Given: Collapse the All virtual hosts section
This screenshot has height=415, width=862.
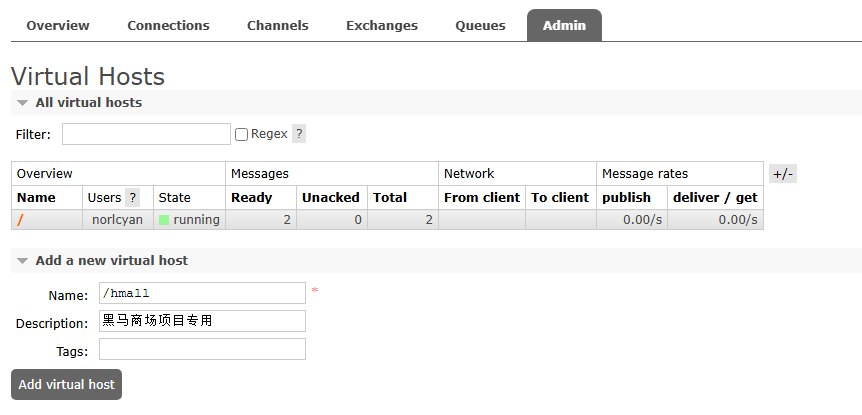Looking at the screenshot, I should point(89,103).
